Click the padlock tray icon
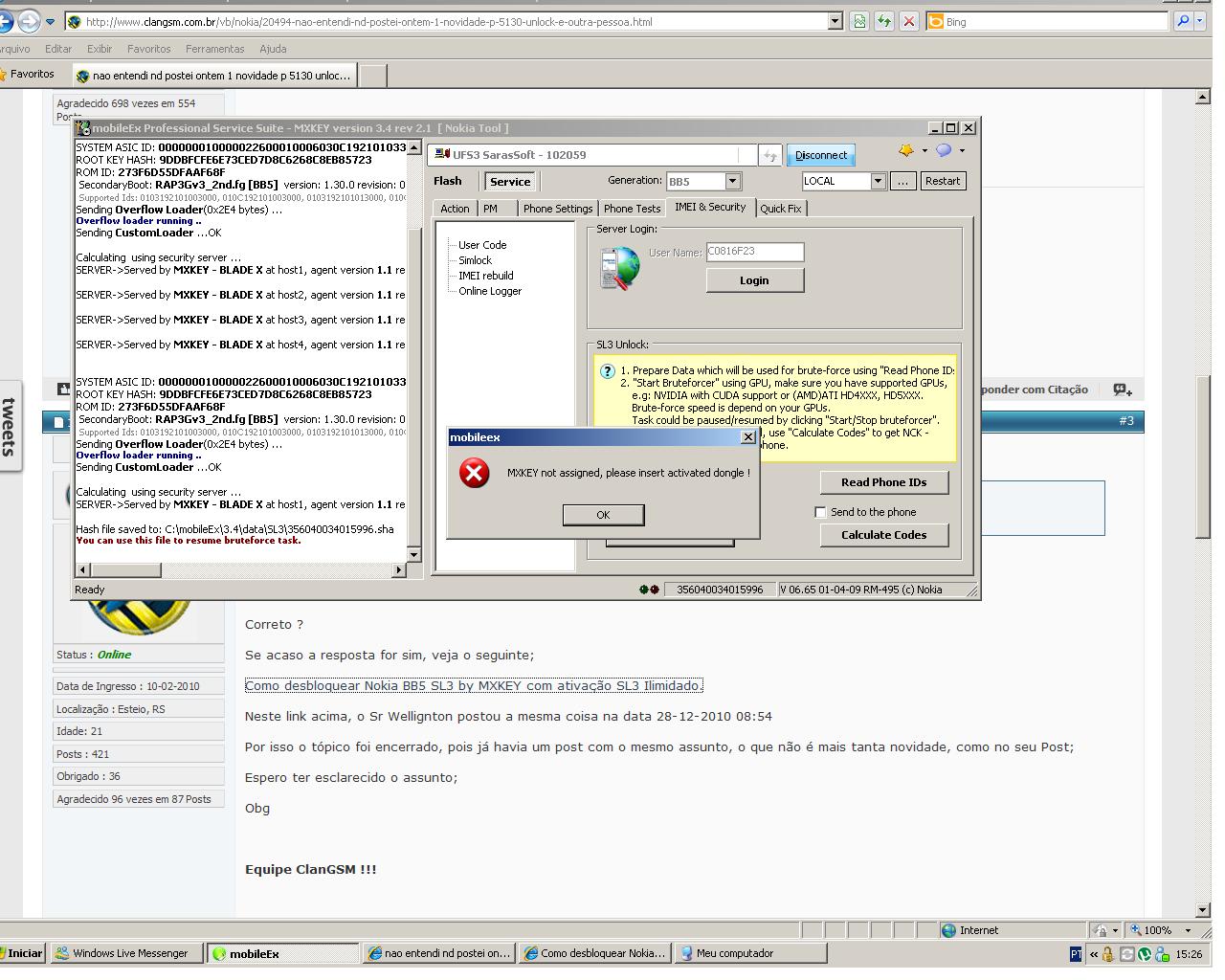The height and width of the screenshot is (980, 1225). (1108, 954)
